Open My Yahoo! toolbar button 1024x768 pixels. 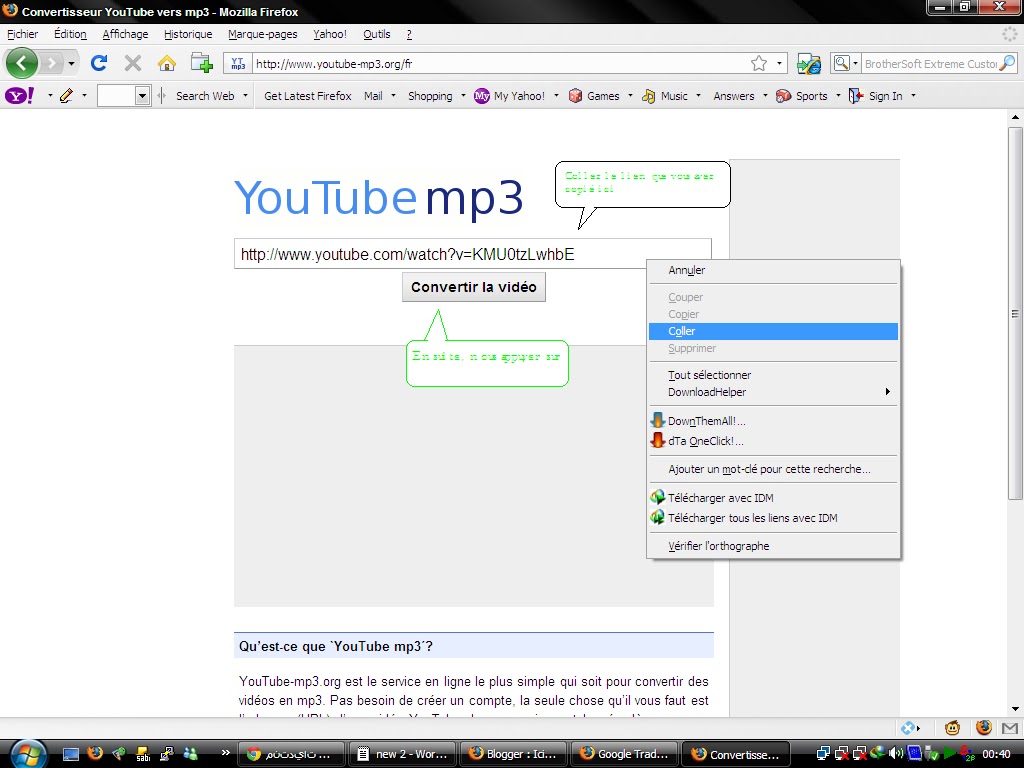509,96
